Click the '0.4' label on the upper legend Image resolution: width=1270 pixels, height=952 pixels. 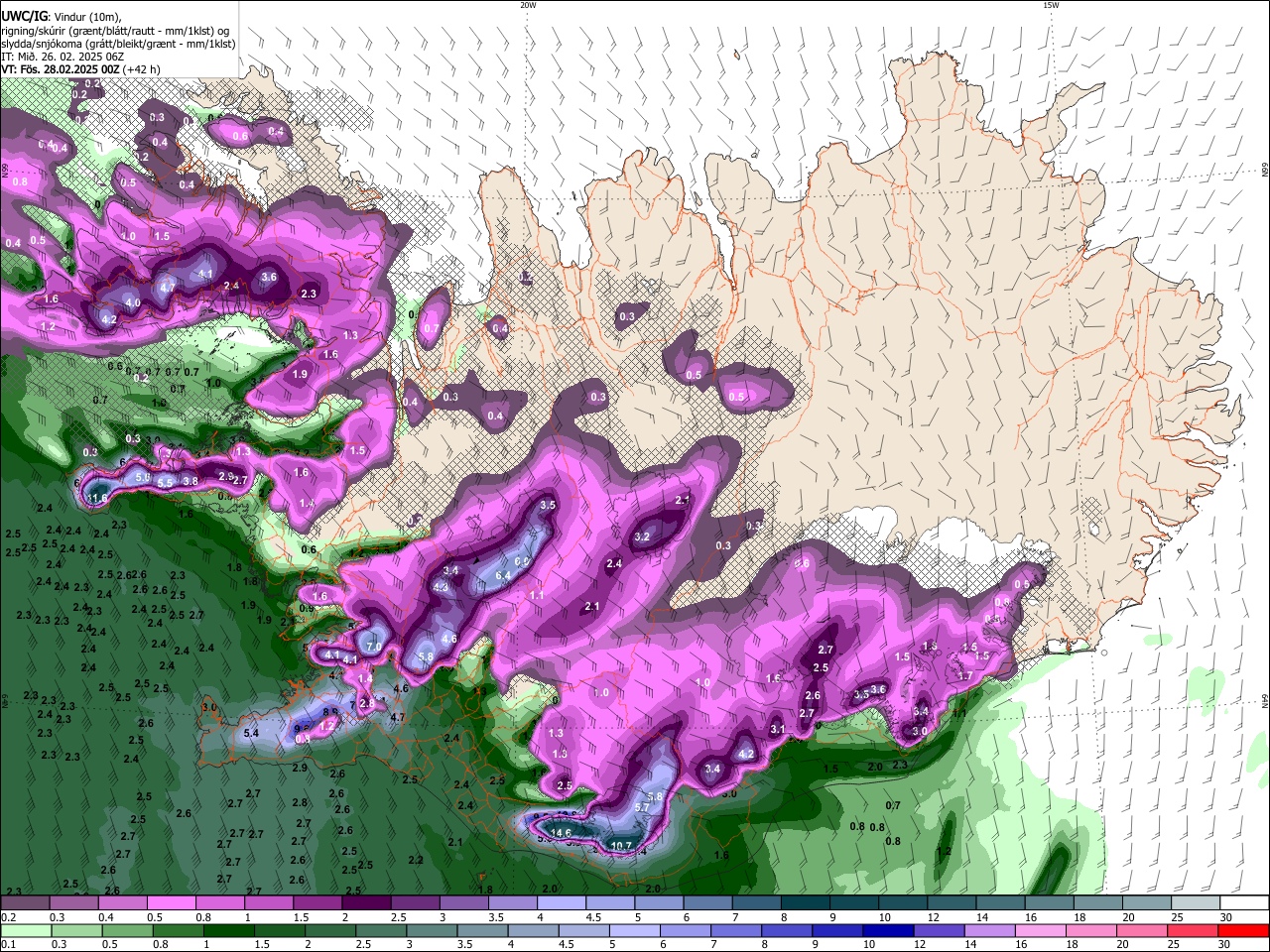tap(106, 917)
